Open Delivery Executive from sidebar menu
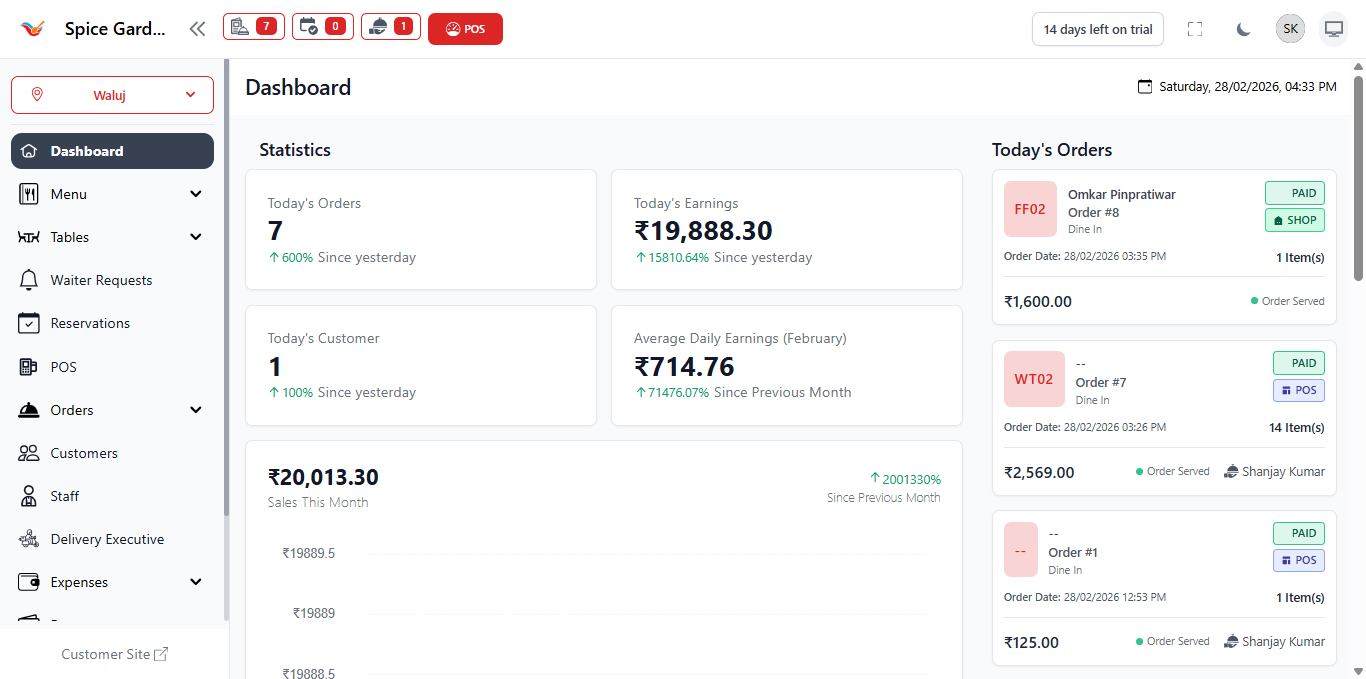 [x=107, y=538]
